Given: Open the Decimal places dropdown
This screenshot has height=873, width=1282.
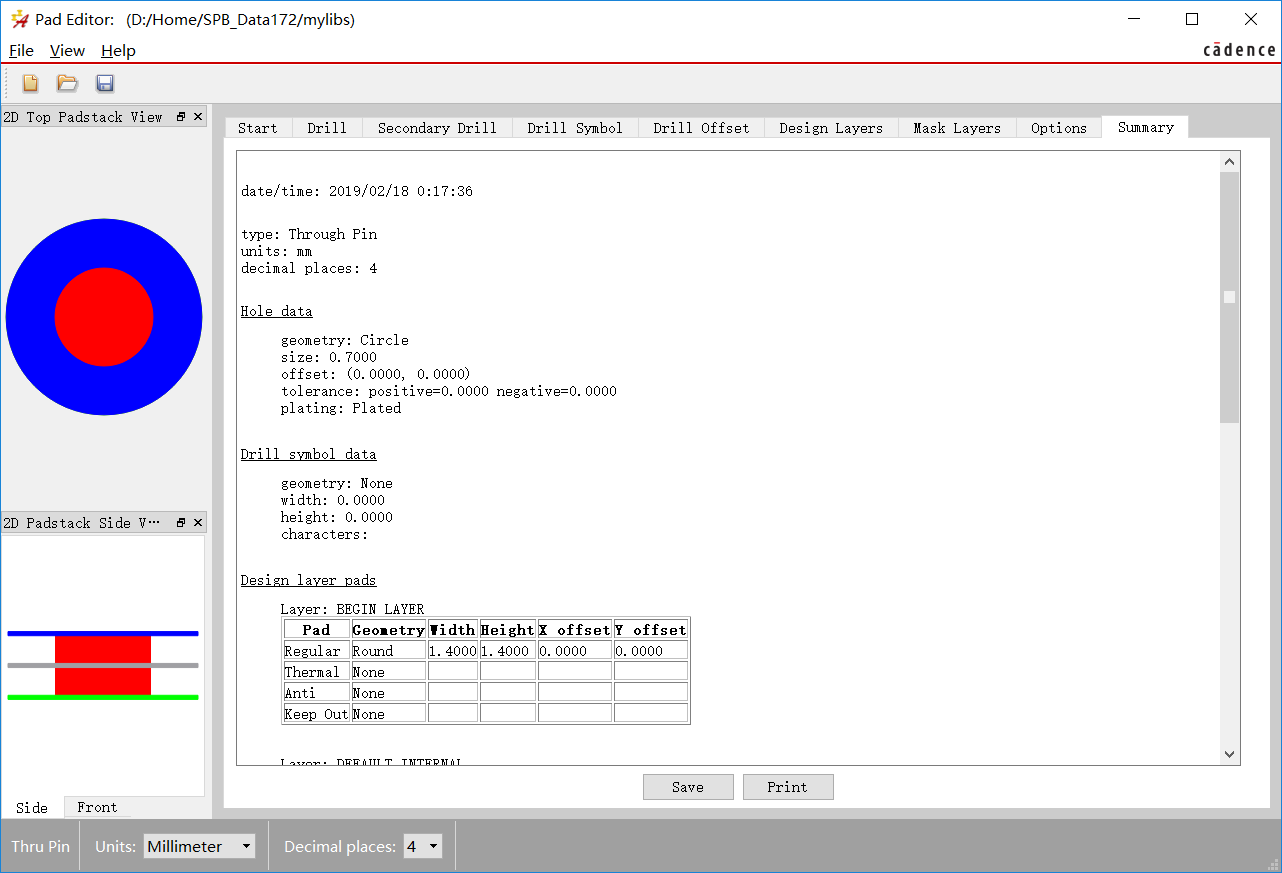Looking at the screenshot, I should click(x=423, y=847).
